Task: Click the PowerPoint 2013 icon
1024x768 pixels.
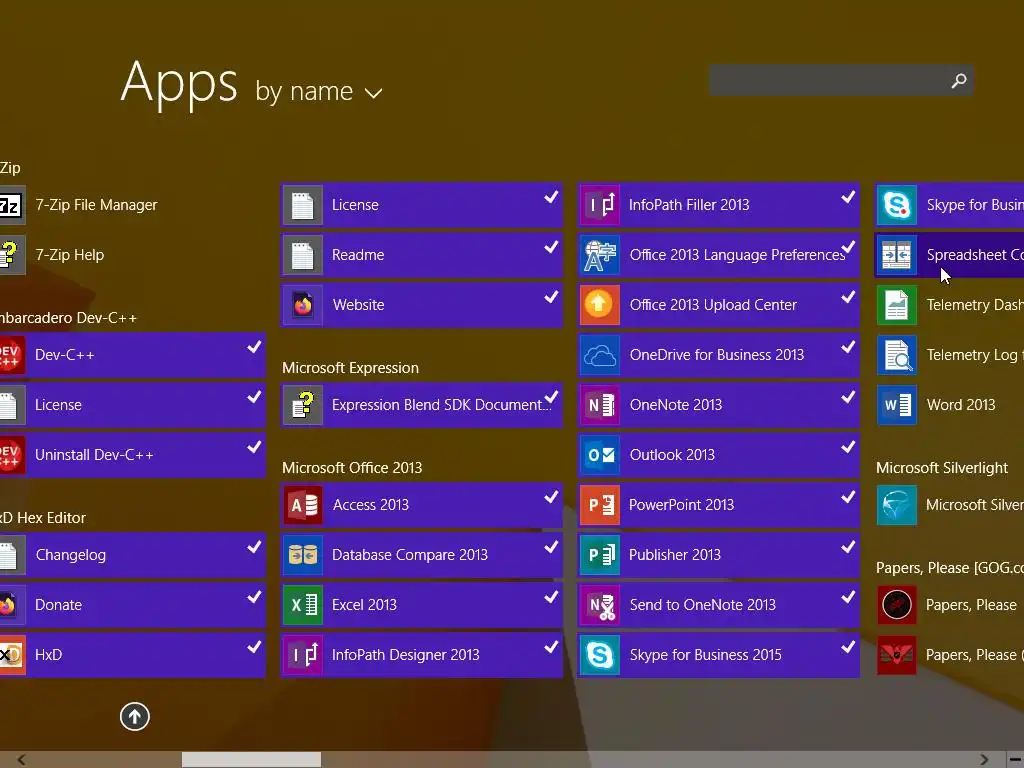Action: pyautogui.click(x=600, y=505)
